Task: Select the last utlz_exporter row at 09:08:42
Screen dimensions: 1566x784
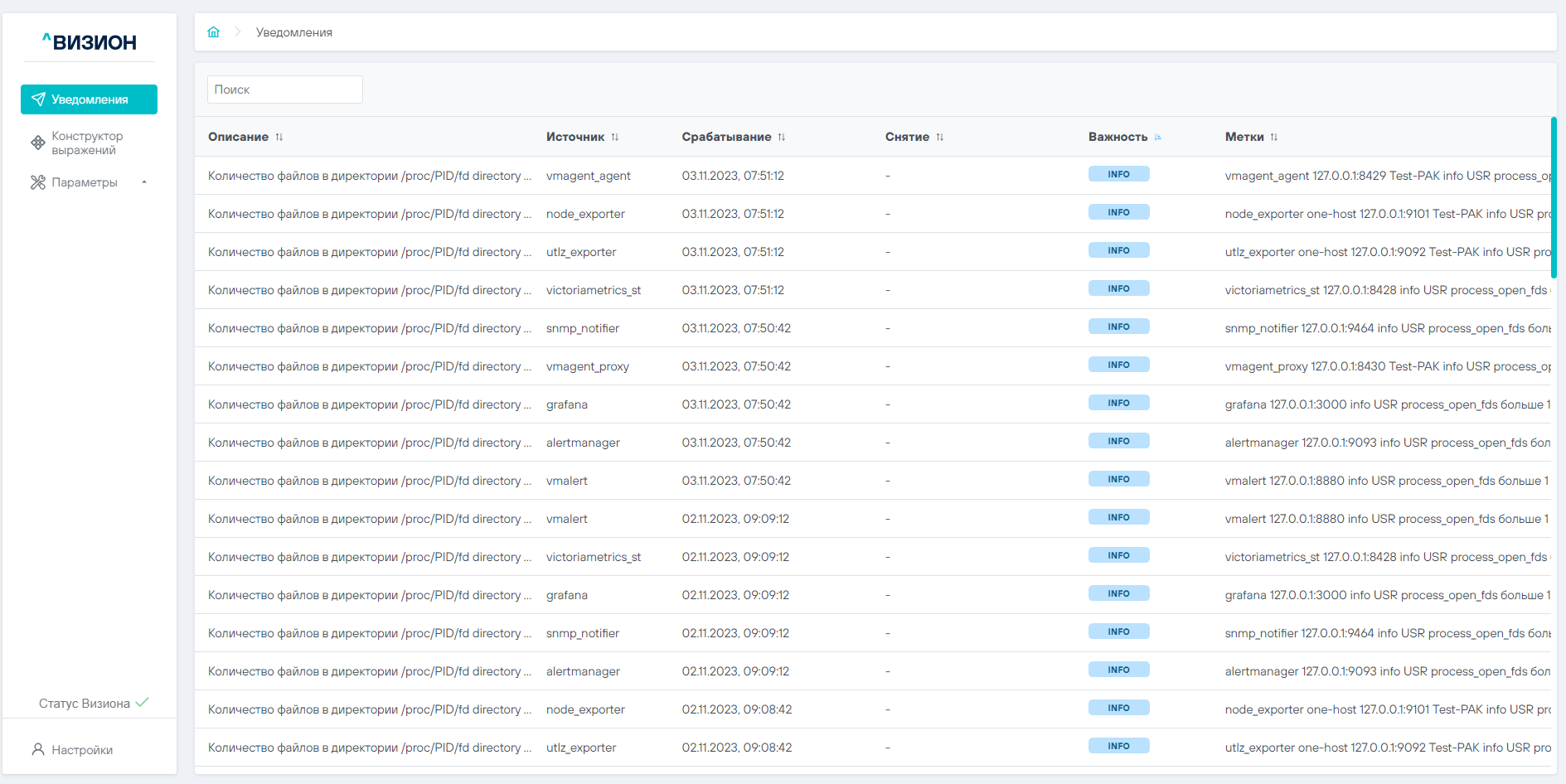Action: coord(580,748)
